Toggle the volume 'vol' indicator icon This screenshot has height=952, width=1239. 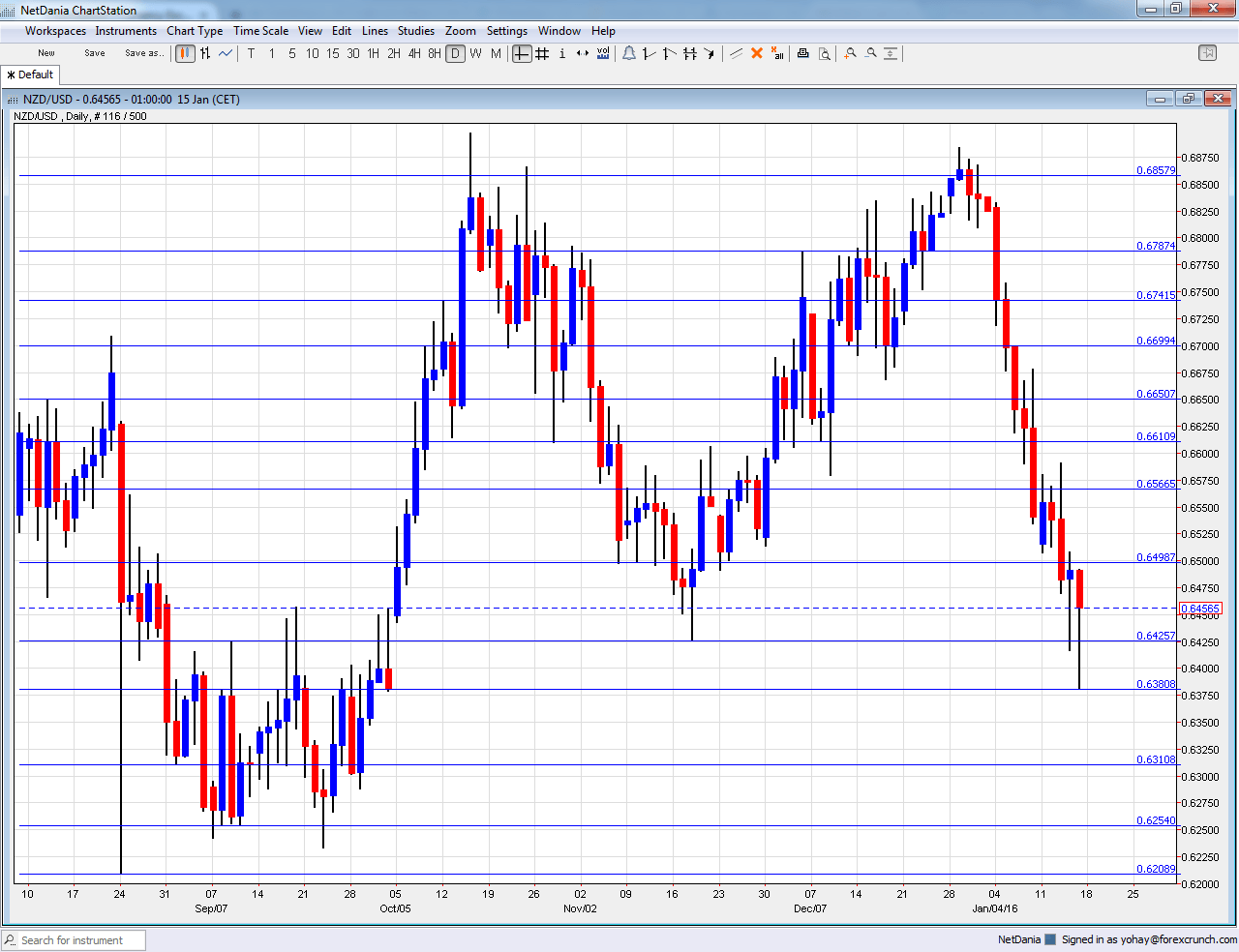603,53
